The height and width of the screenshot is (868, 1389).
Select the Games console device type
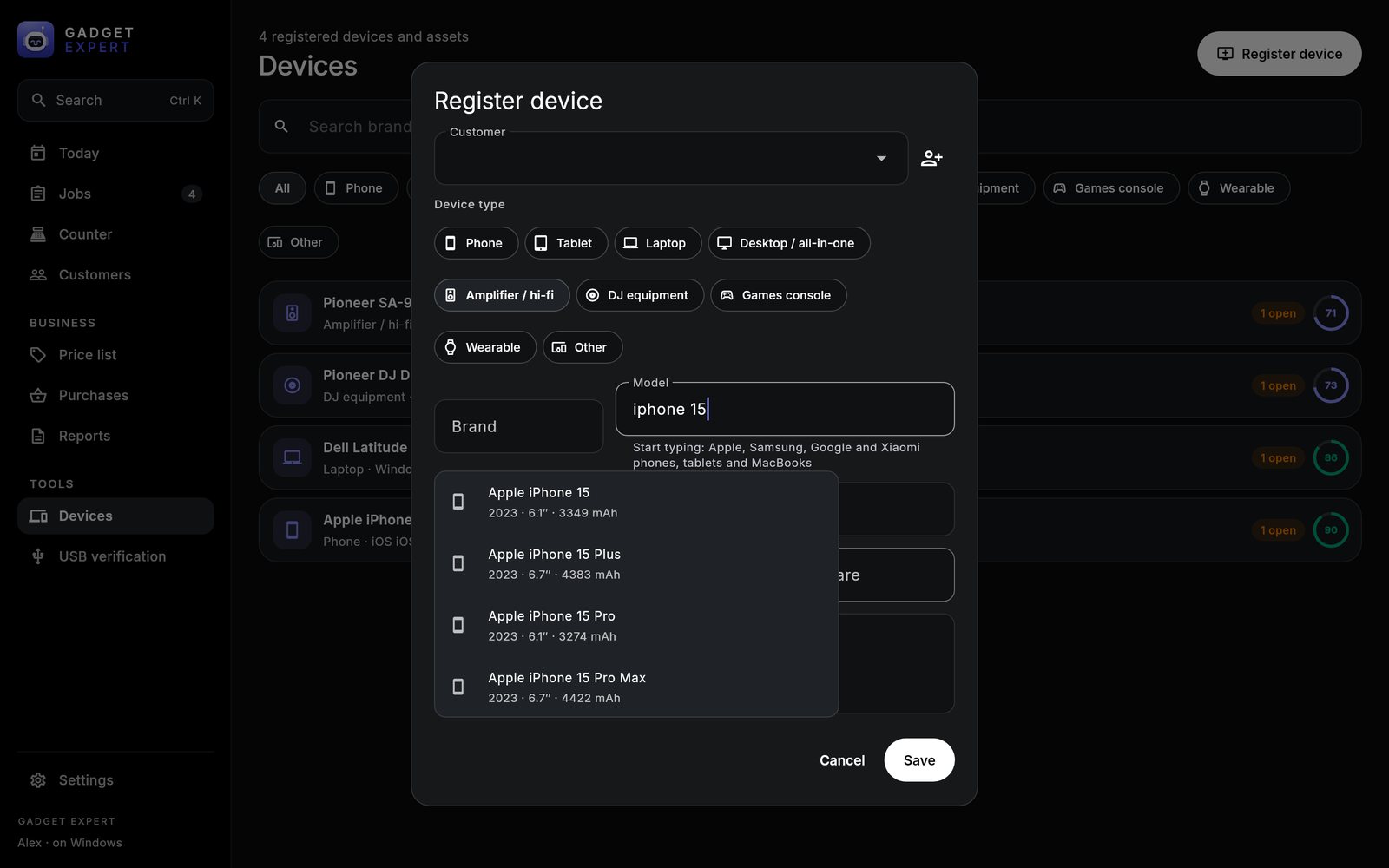pos(779,295)
